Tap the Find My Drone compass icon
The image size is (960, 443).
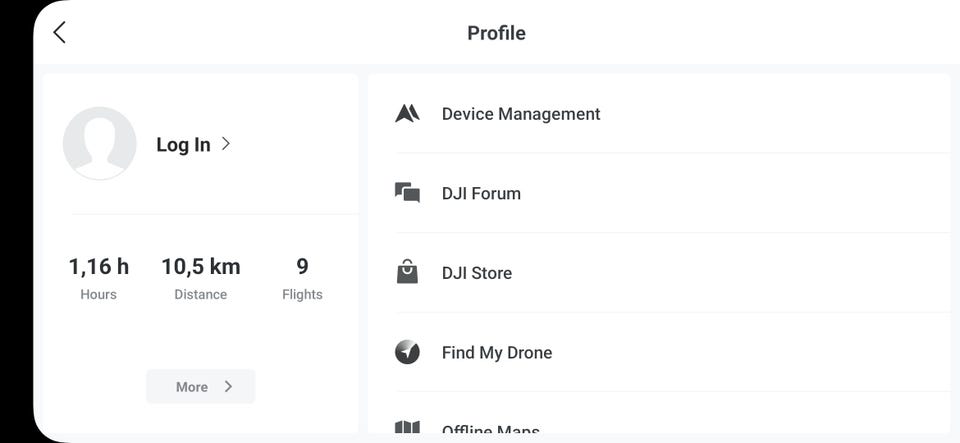coord(407,352)
